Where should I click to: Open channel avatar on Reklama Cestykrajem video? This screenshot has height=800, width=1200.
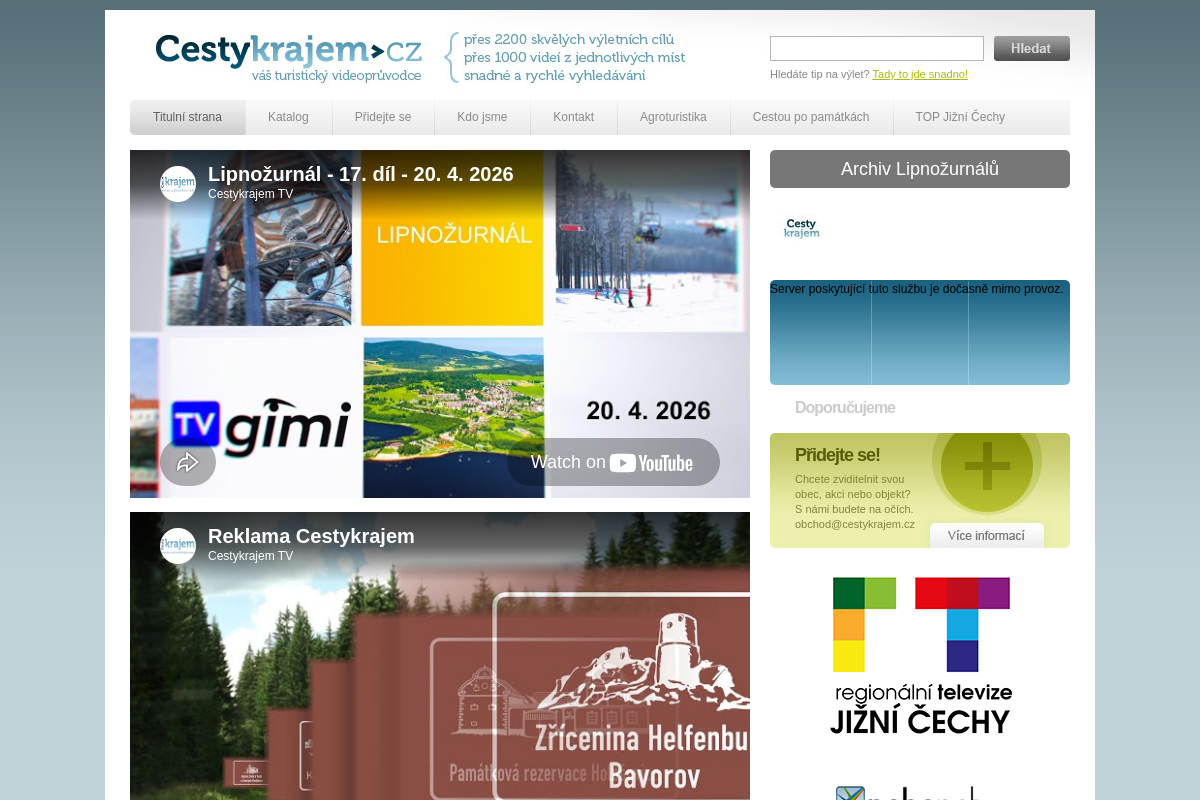click(x=178, y=546)
